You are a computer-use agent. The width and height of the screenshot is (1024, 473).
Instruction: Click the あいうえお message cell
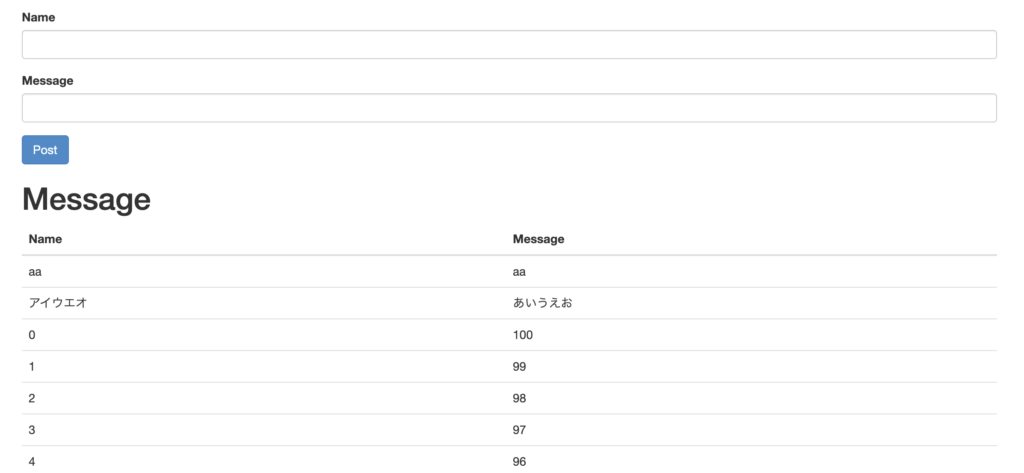coord(752,303)
